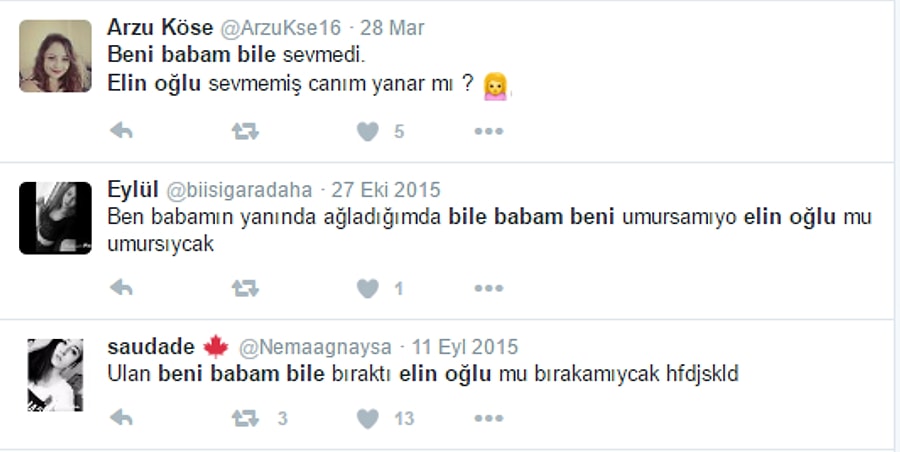Screen dimensions: 900x452
Task: Retweet saudade's tweet with 3 retweets
Action: 245,418
